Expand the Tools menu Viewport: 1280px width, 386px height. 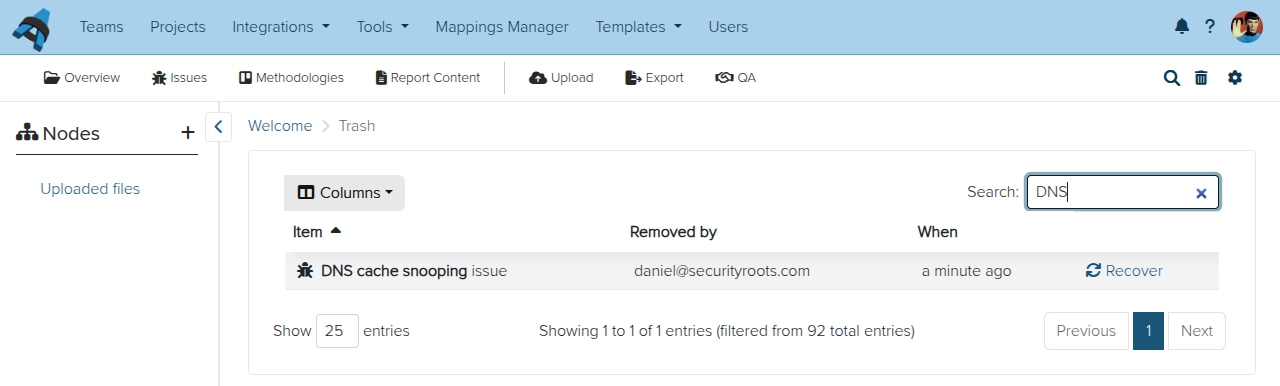pyautogui.click(x=383, y=27)
